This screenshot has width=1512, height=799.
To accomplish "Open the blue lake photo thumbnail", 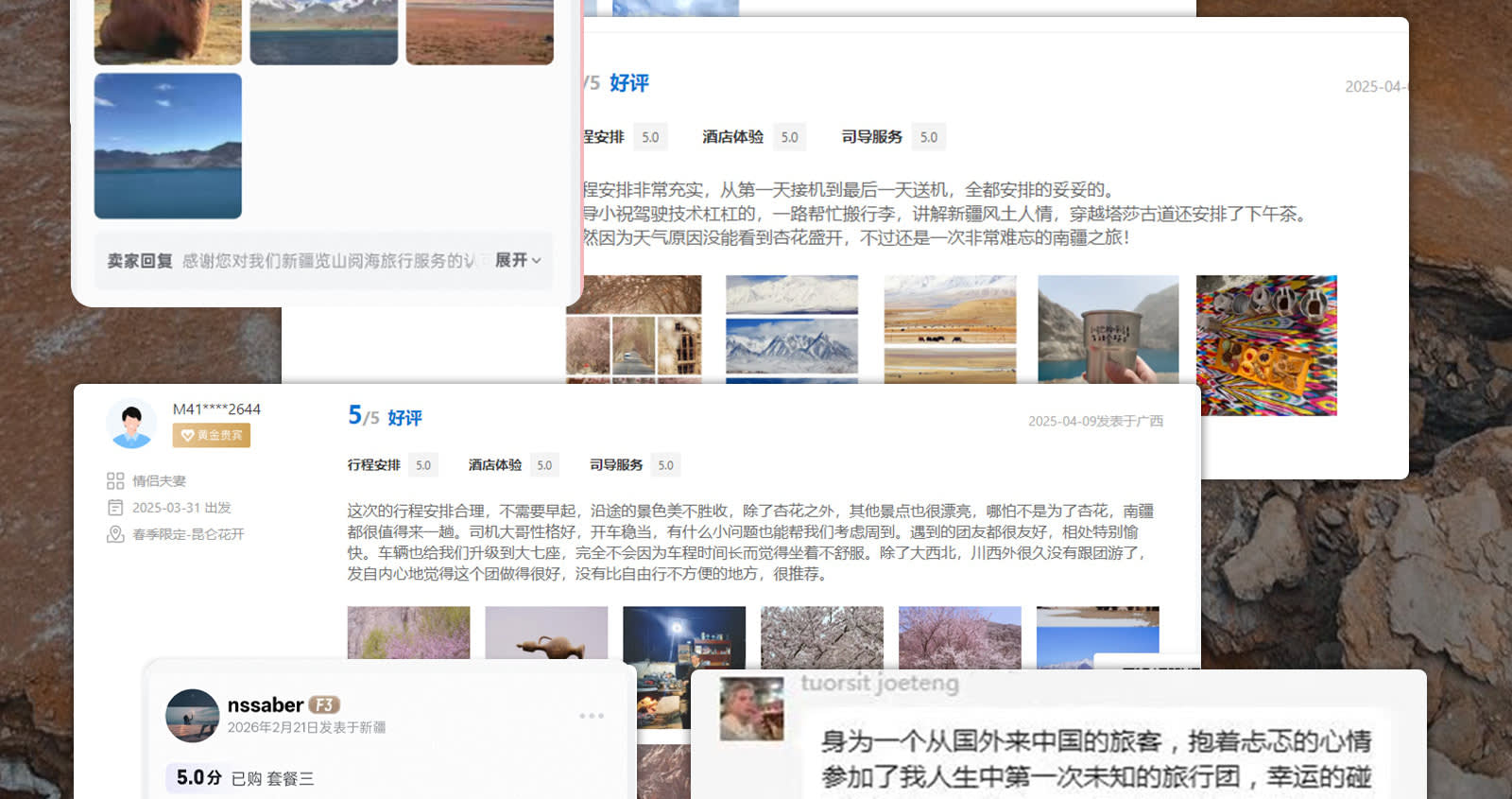I will click(168, 146).
